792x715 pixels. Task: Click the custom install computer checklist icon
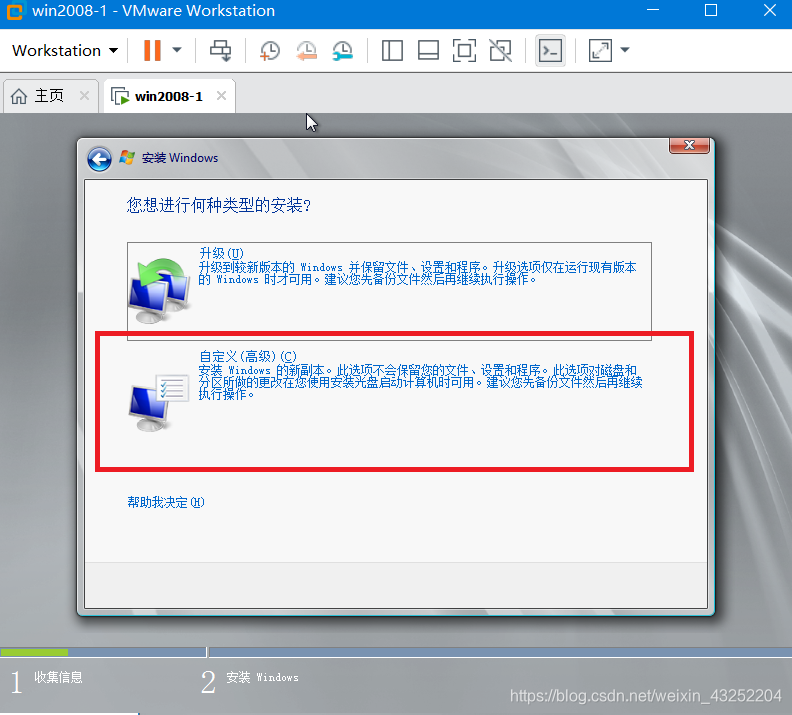tap(158, 403)
